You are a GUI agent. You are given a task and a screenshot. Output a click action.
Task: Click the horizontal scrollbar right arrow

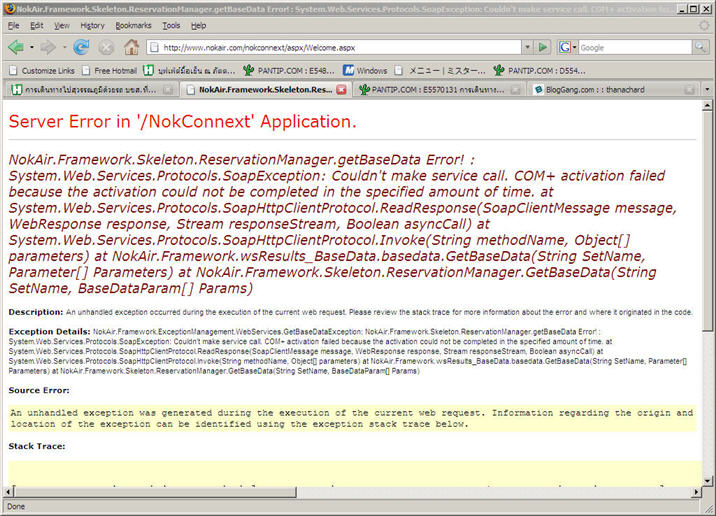[x=696, y=492]
